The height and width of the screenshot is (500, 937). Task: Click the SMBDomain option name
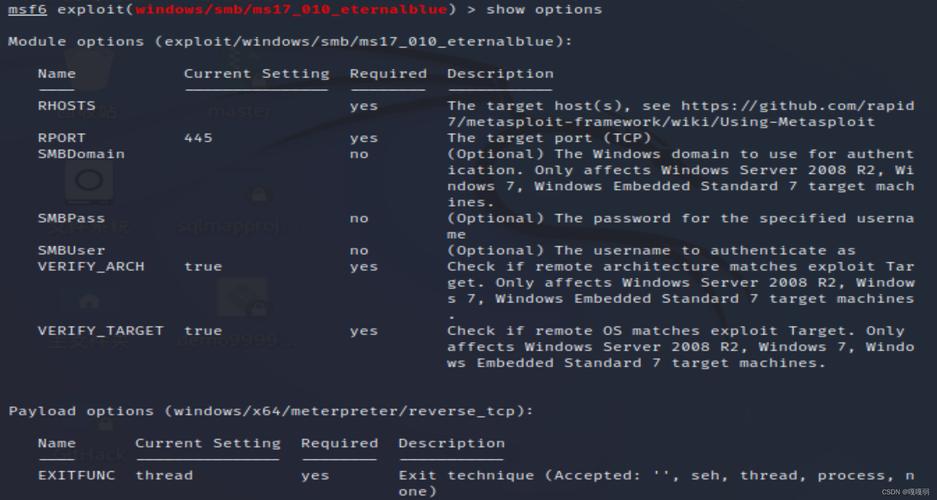click(x=81, y=154)
